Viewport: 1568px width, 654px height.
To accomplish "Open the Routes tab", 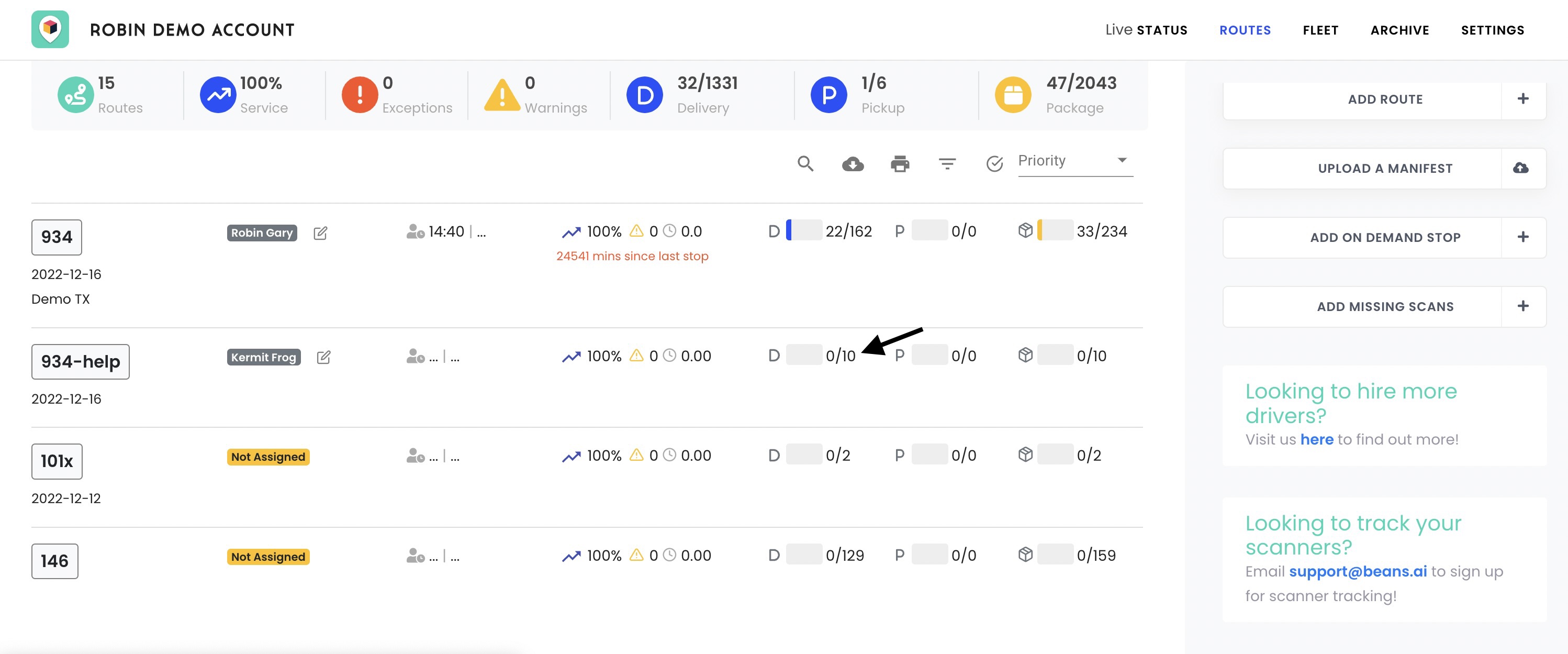I will point(1245,30).
